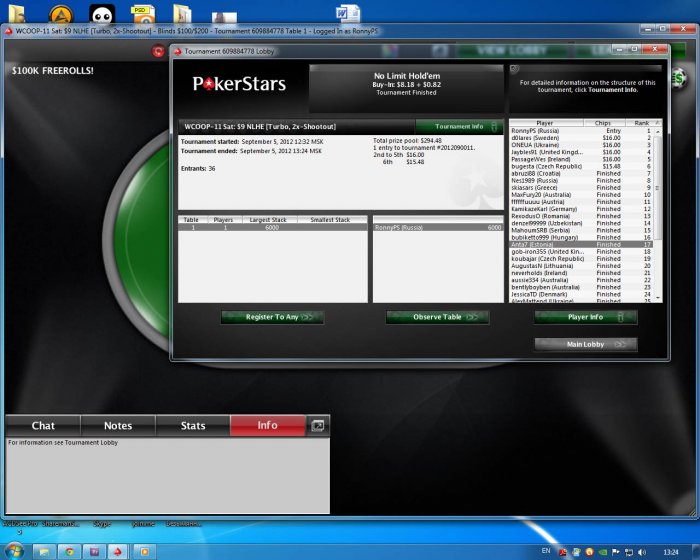700x560 pixels.
Task: Click the Observe Table button
Action: point(438,317)
